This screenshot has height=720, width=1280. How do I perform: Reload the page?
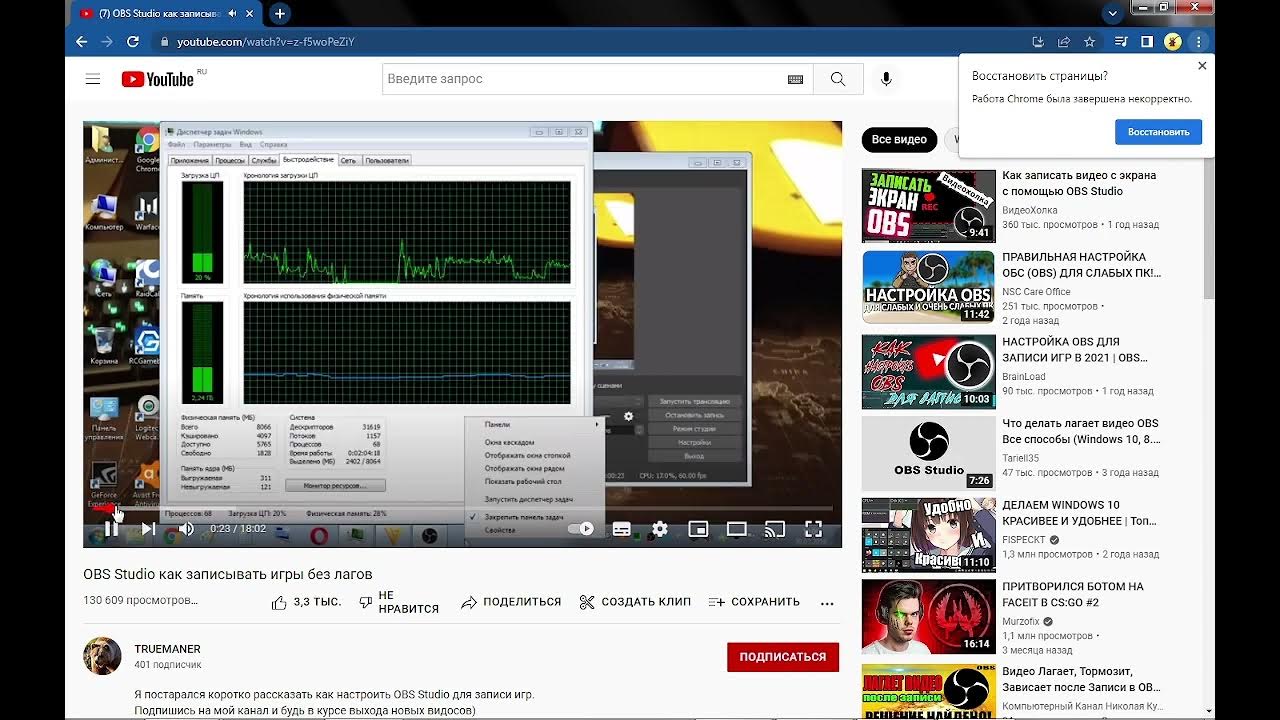[133, 42]
